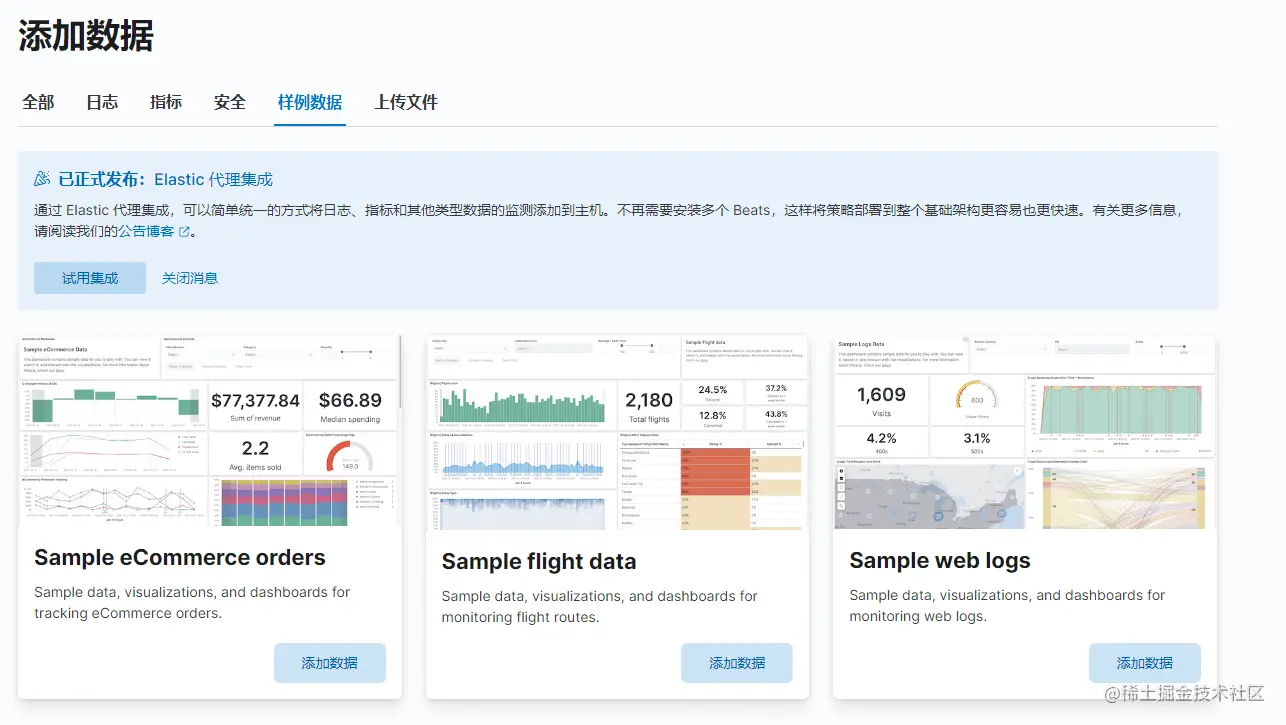1286x725 pixels.
Task: Click the Sample flight data title
Action: pos(539,561)
